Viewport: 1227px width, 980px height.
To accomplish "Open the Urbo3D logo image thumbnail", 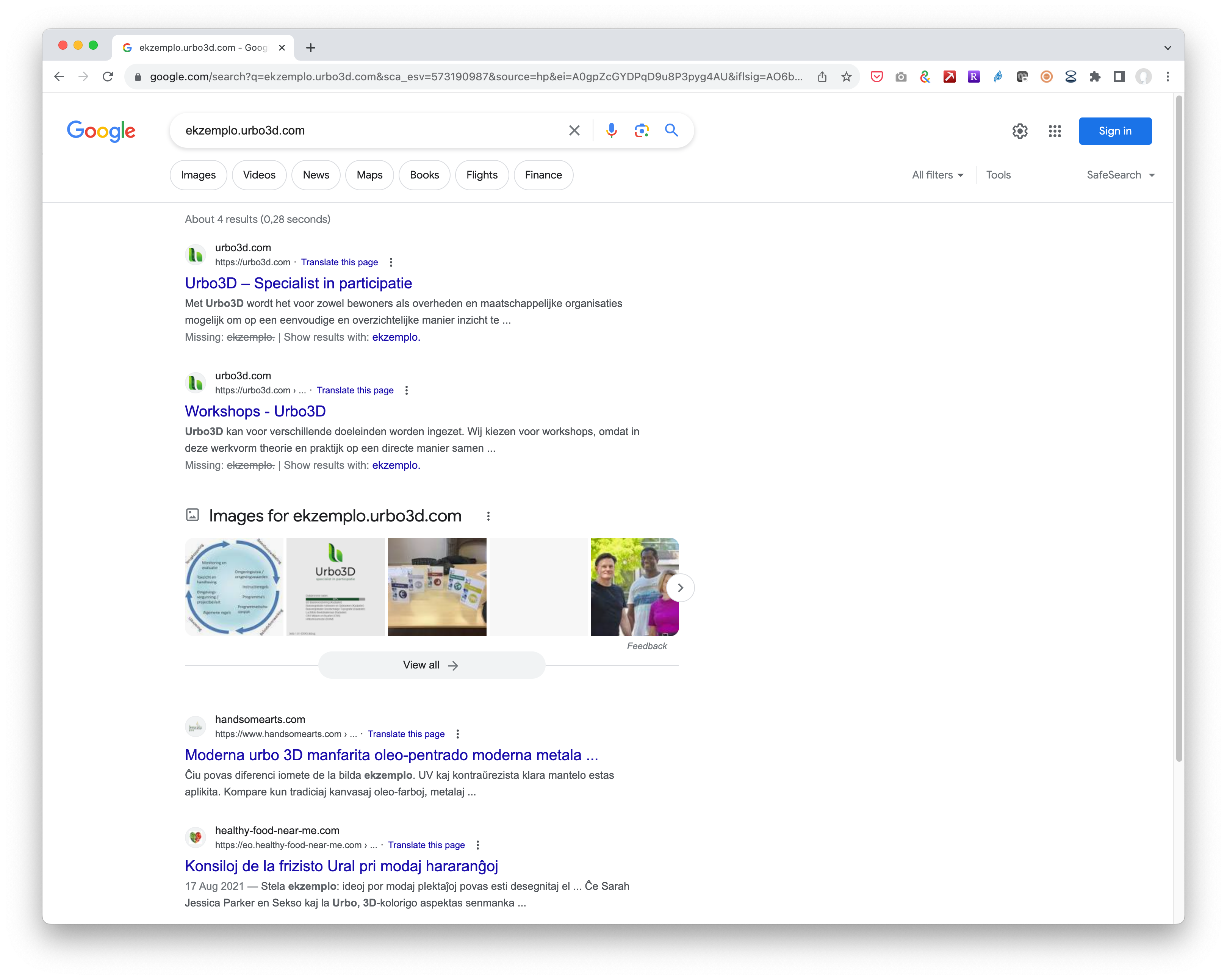I will click(335, 587).
